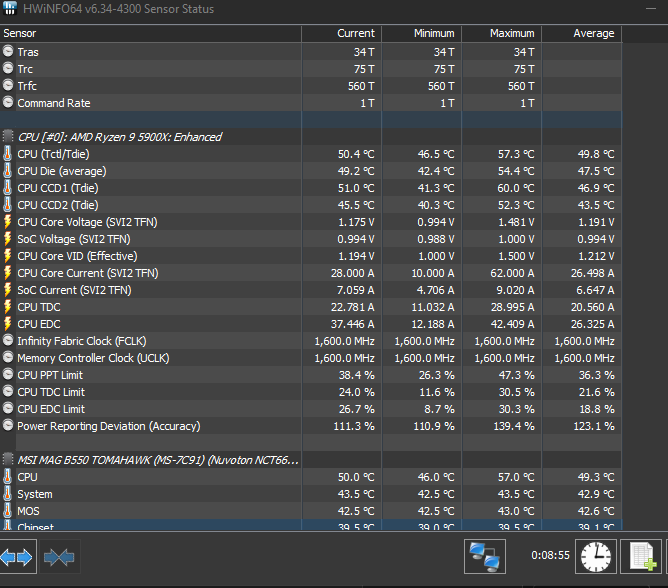Image resolution: width=668 pixels, height=588 pixels.
Task: Select the CPU [#0]: AMD Ryzen 9 5900X group
Action: pyautogui.click(x=120, y=137)
